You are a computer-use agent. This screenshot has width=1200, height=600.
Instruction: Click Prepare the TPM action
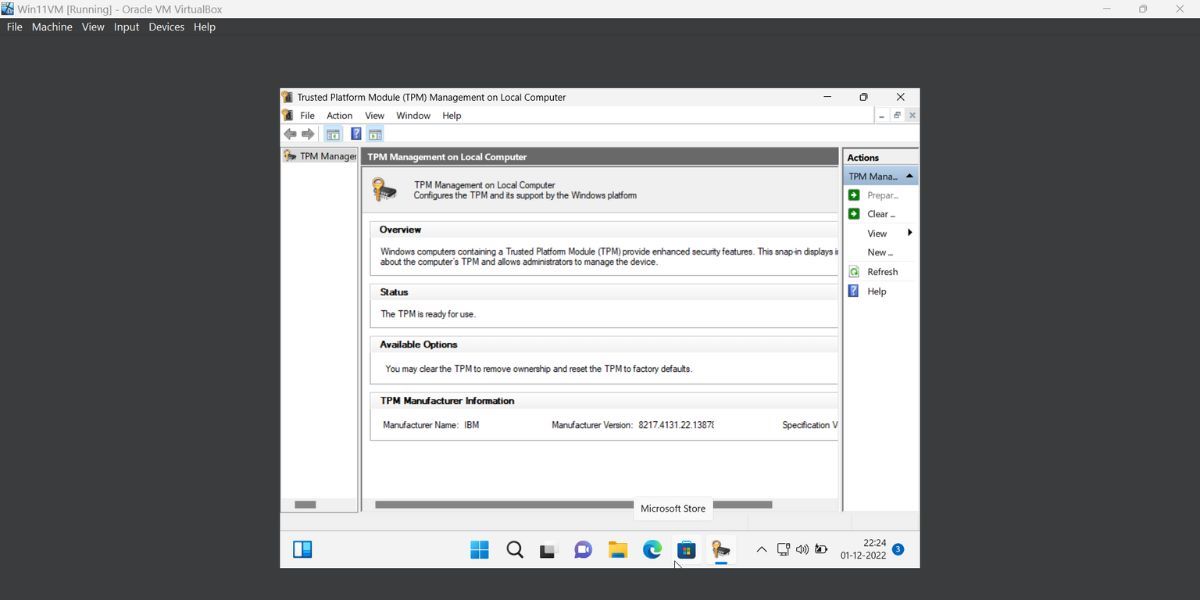coord(883,195)
